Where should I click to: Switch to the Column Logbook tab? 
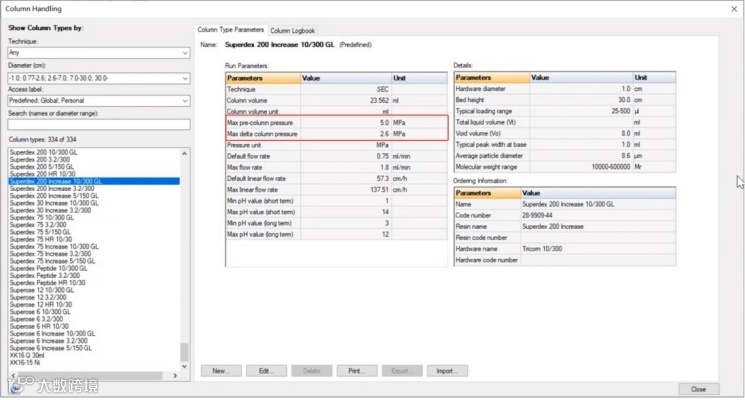point(292,30)
